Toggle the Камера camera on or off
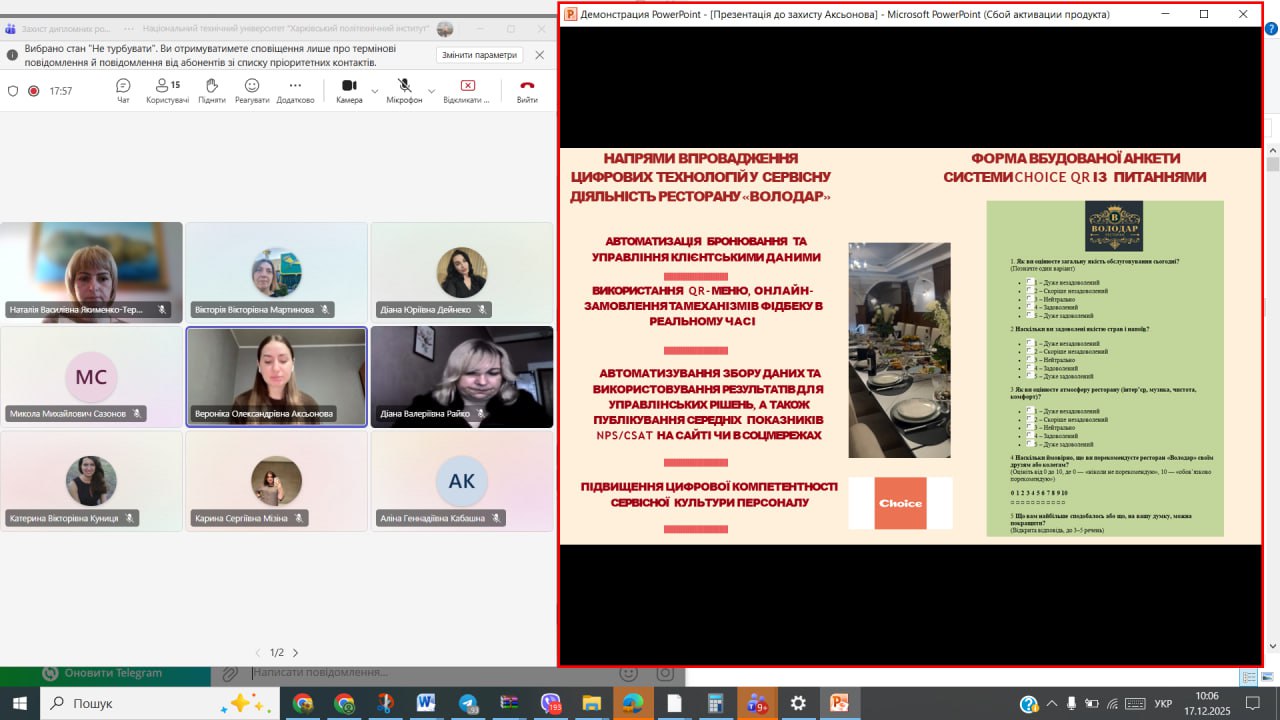The image size is (1280, 720). [x=349, y=90]
